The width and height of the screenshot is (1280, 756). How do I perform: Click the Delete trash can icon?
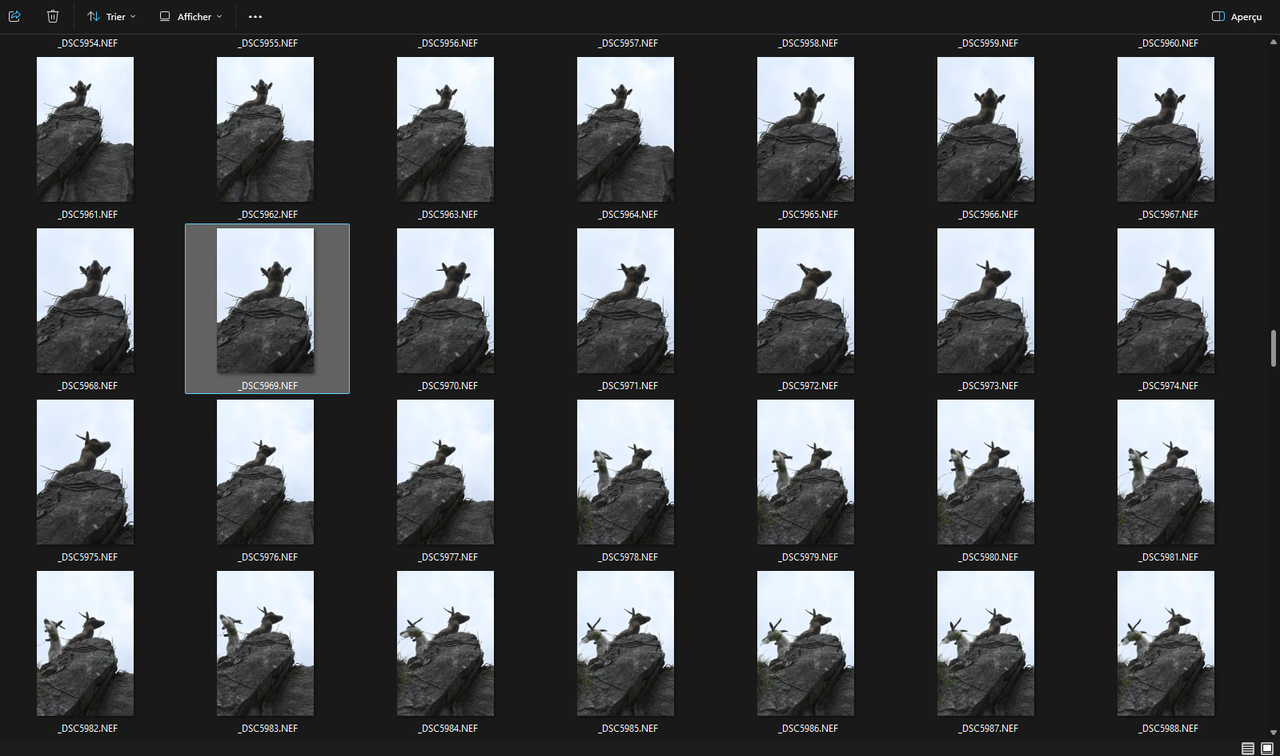click(53, 16)
